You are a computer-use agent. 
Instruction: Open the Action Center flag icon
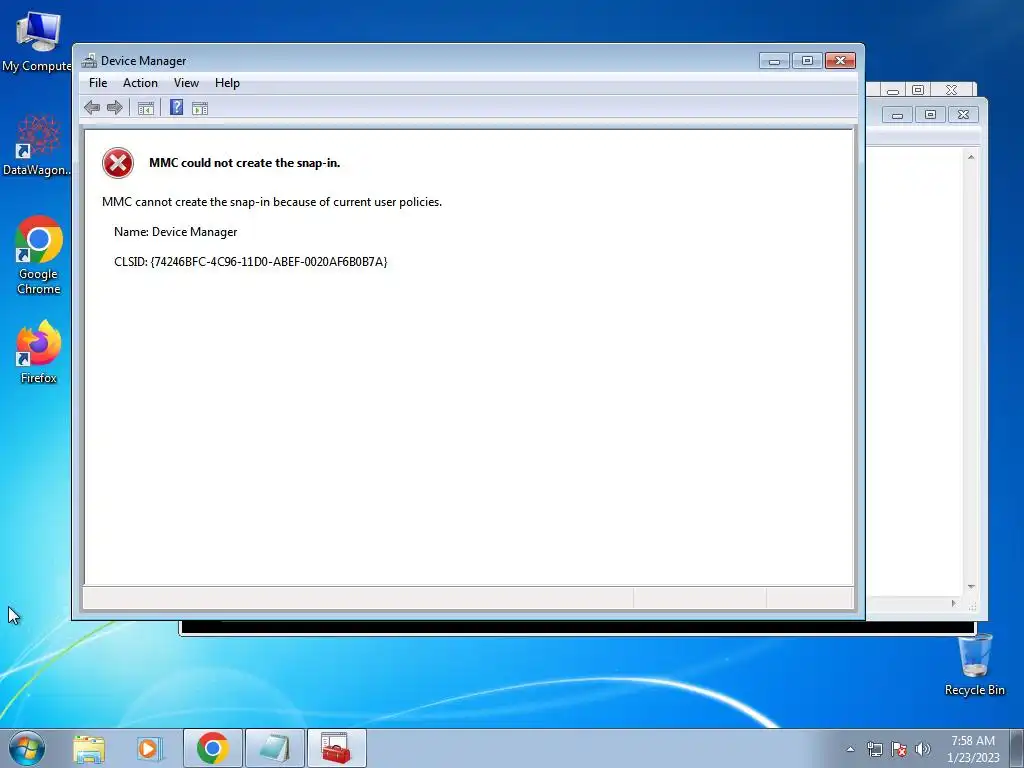(899, 749)
